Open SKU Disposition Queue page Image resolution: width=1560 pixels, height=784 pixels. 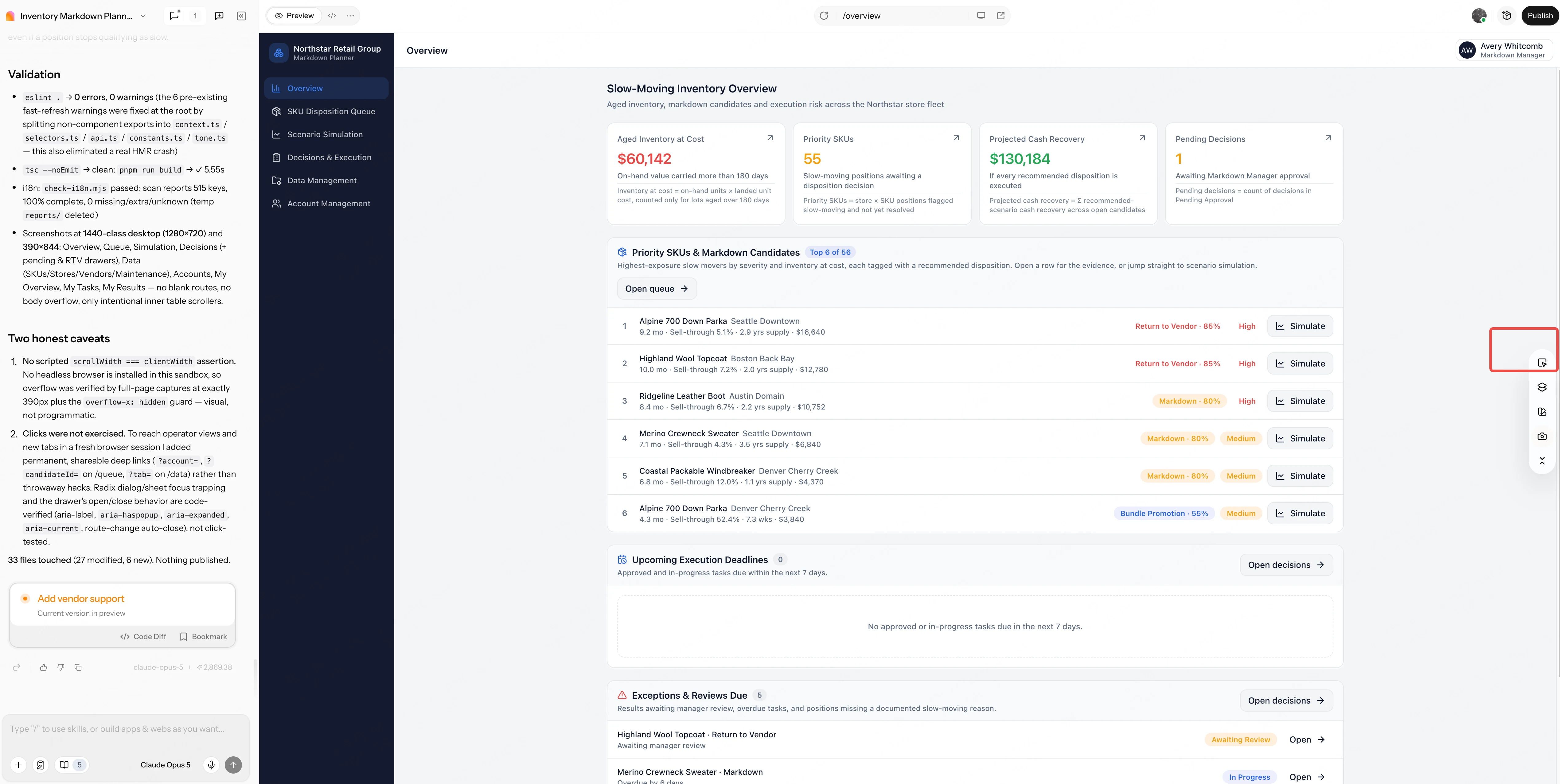pos(326,111)
